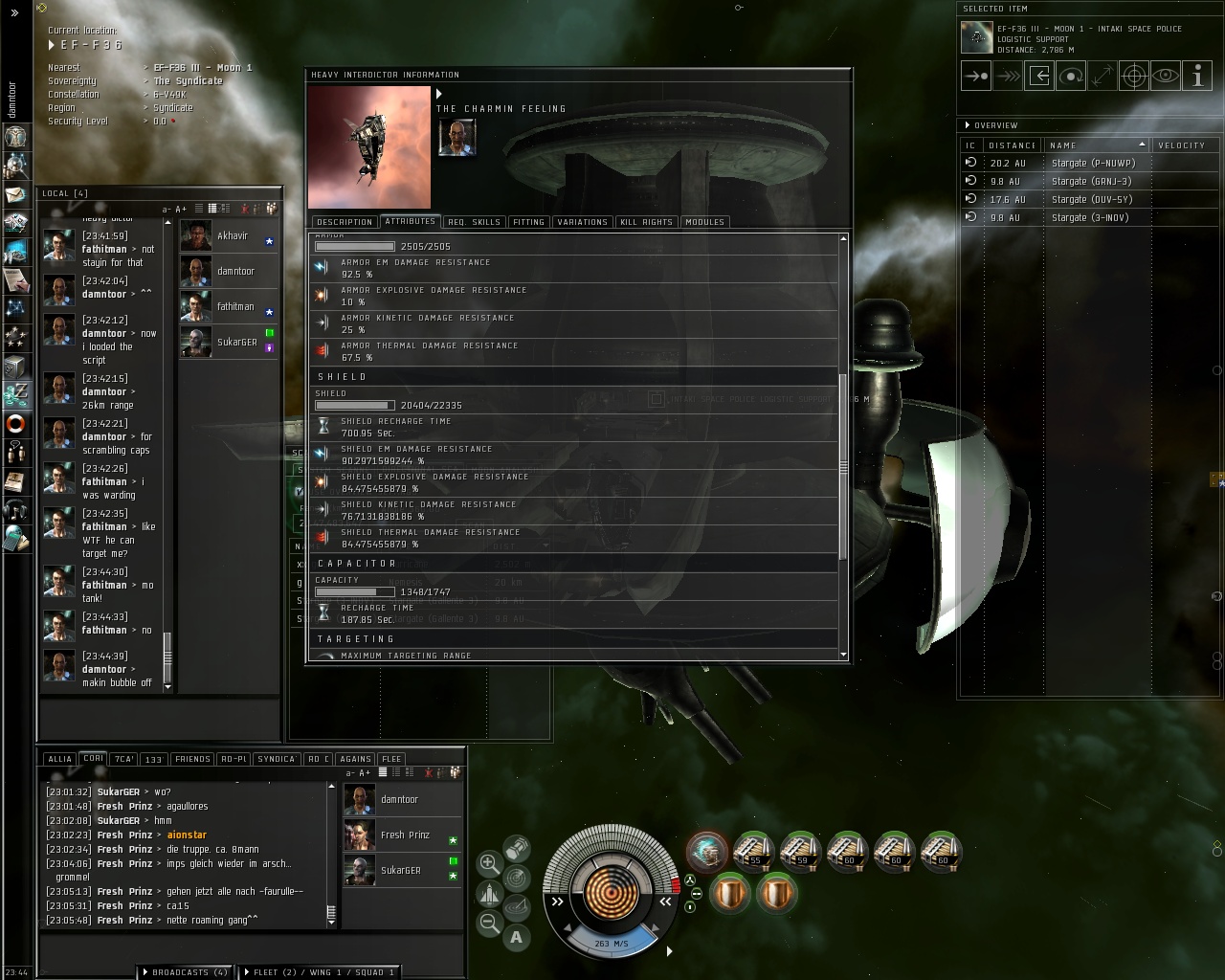Click the zoom in magnifier on HUD
Screen dimensions: 1225x980
pos(489,863)
